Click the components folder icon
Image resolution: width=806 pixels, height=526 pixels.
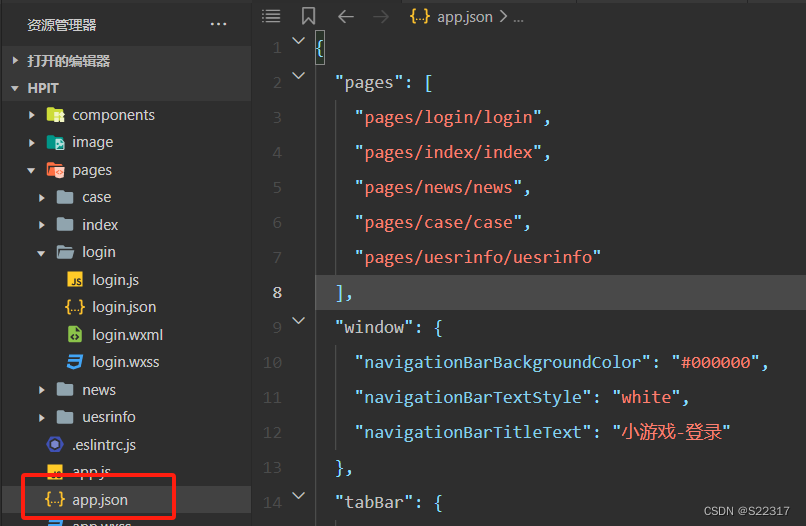pos(56,115)
